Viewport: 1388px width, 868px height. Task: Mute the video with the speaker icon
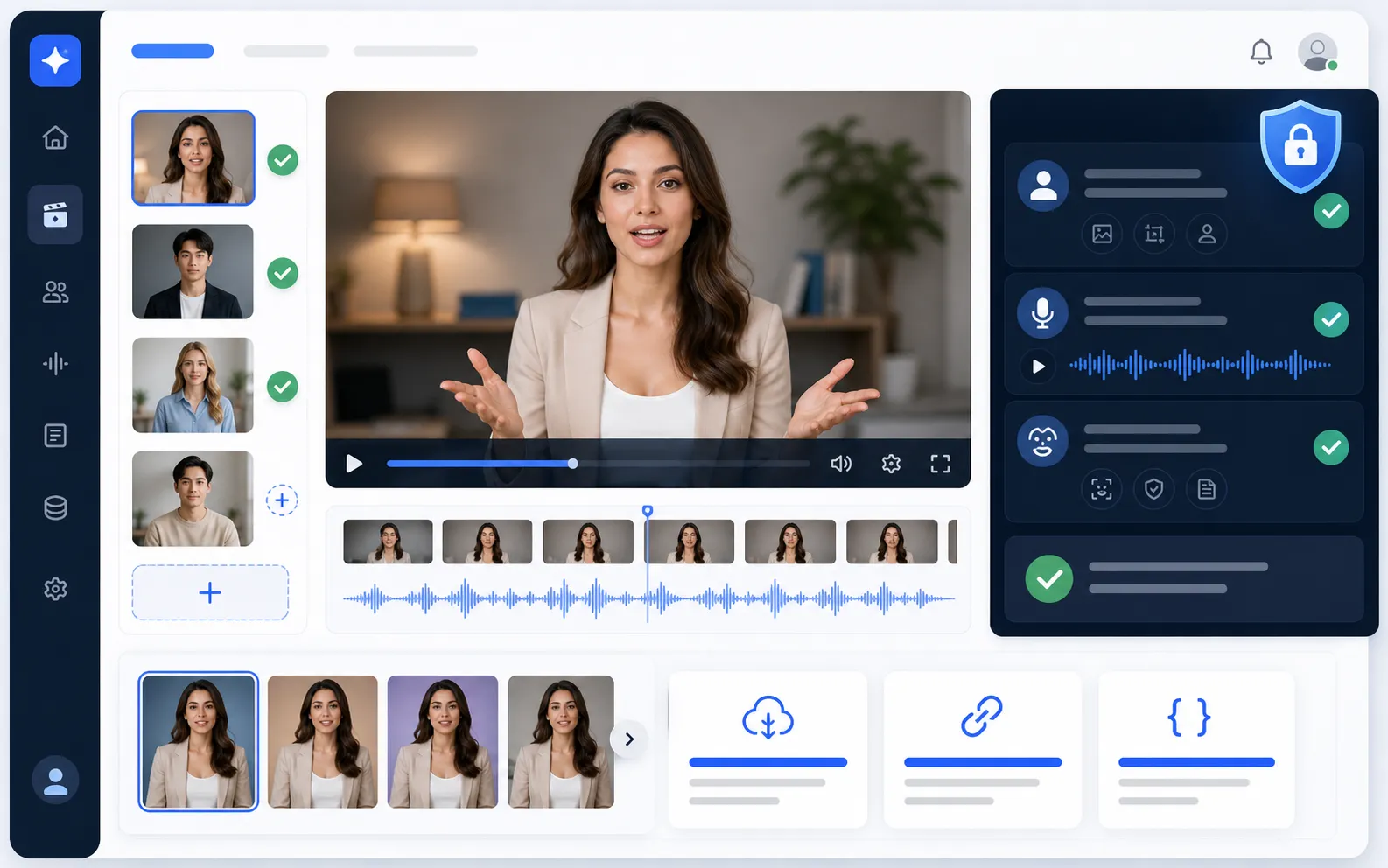pyautogui.click(x=841, y=464)
